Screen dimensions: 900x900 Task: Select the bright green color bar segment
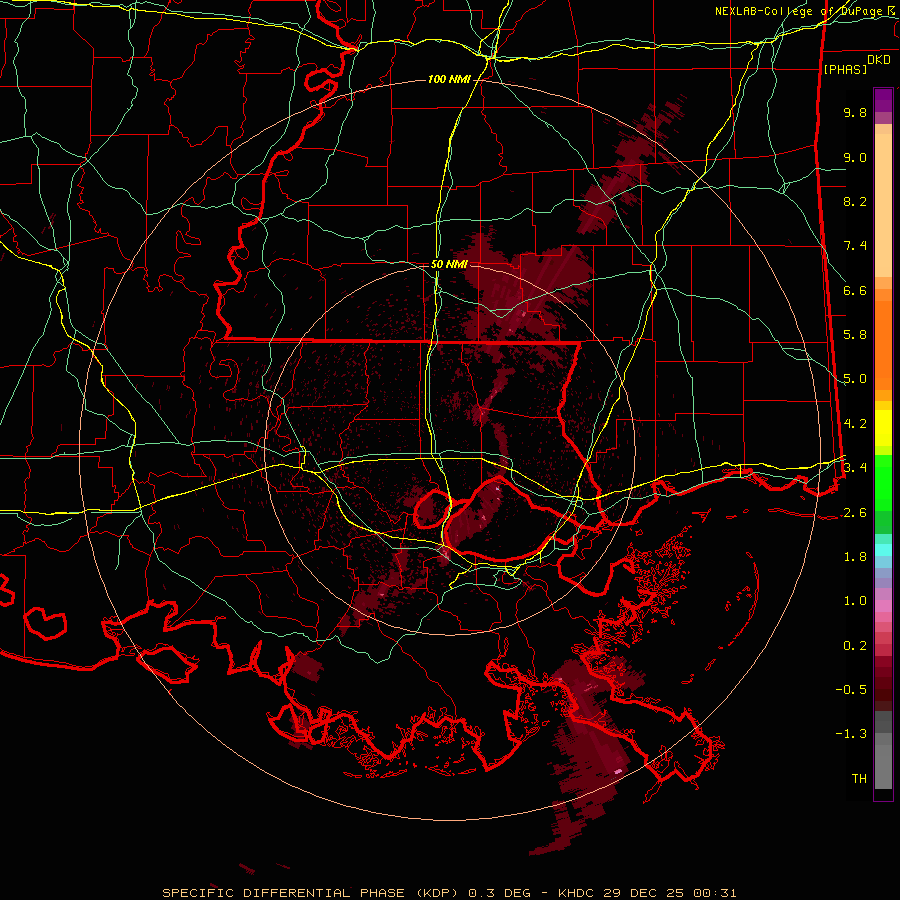click(883, 483)
